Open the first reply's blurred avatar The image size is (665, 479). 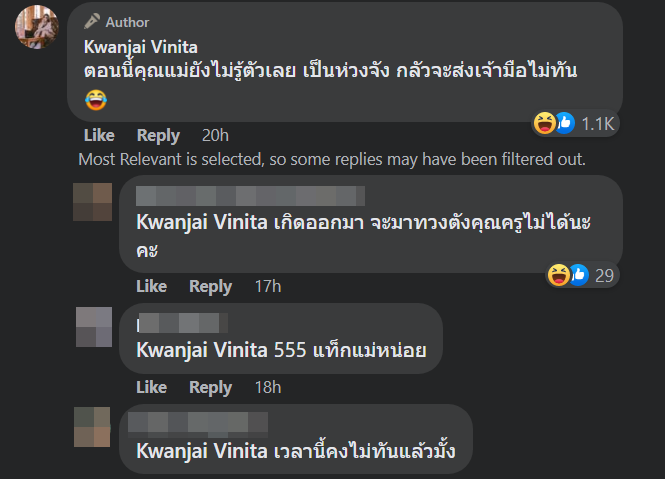point(93,201)
